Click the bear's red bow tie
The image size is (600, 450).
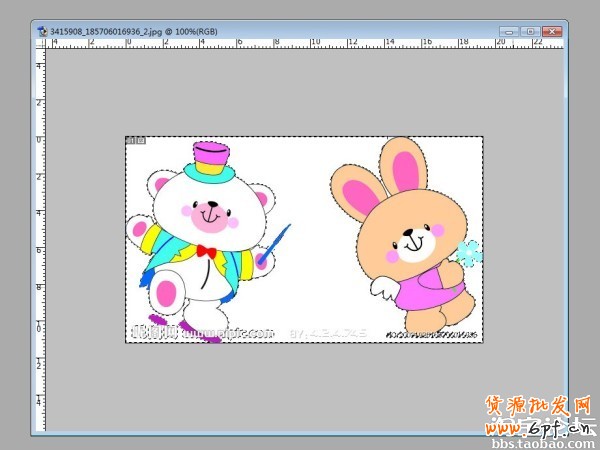206,250
